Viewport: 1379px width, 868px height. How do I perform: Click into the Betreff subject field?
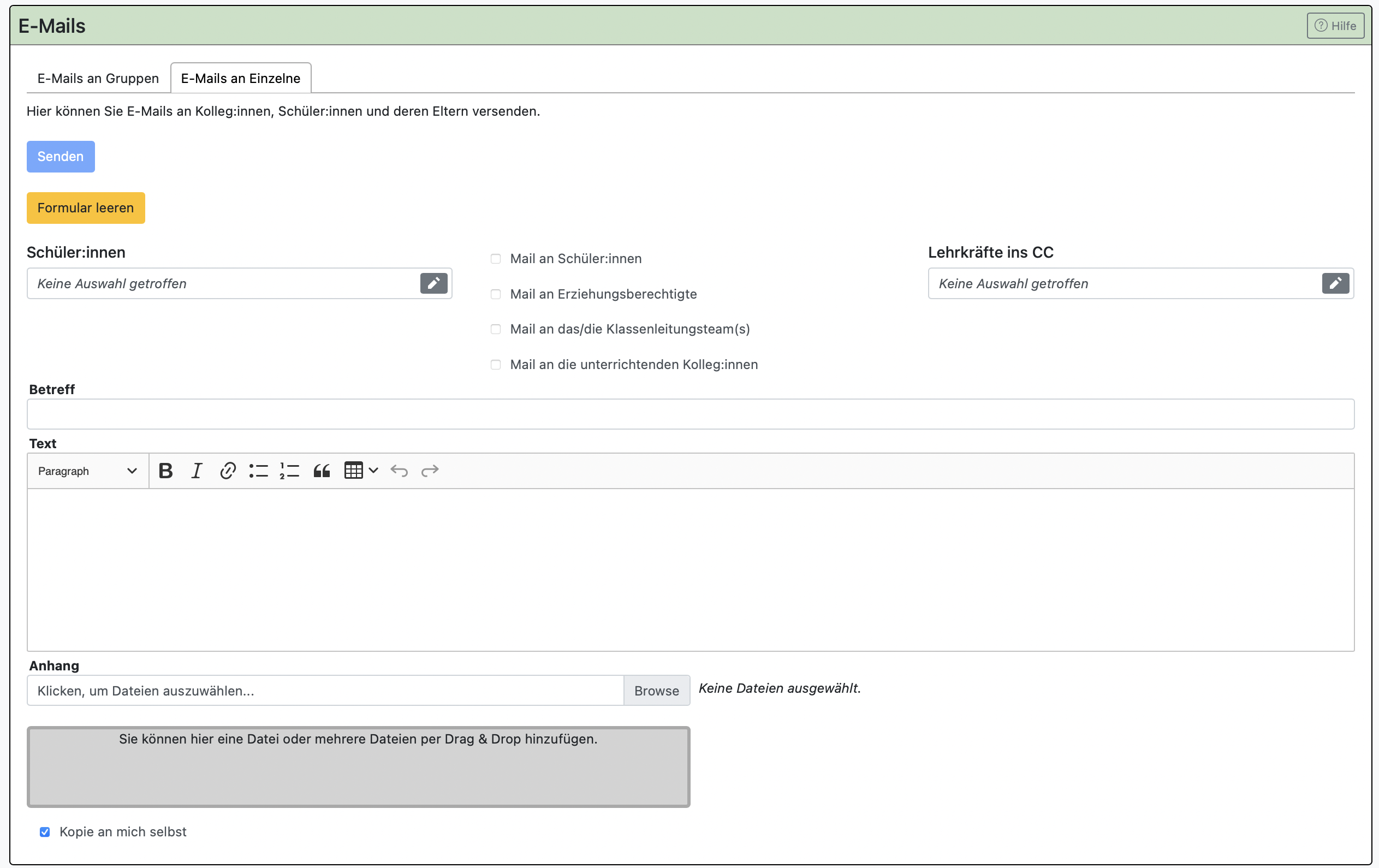690,414
